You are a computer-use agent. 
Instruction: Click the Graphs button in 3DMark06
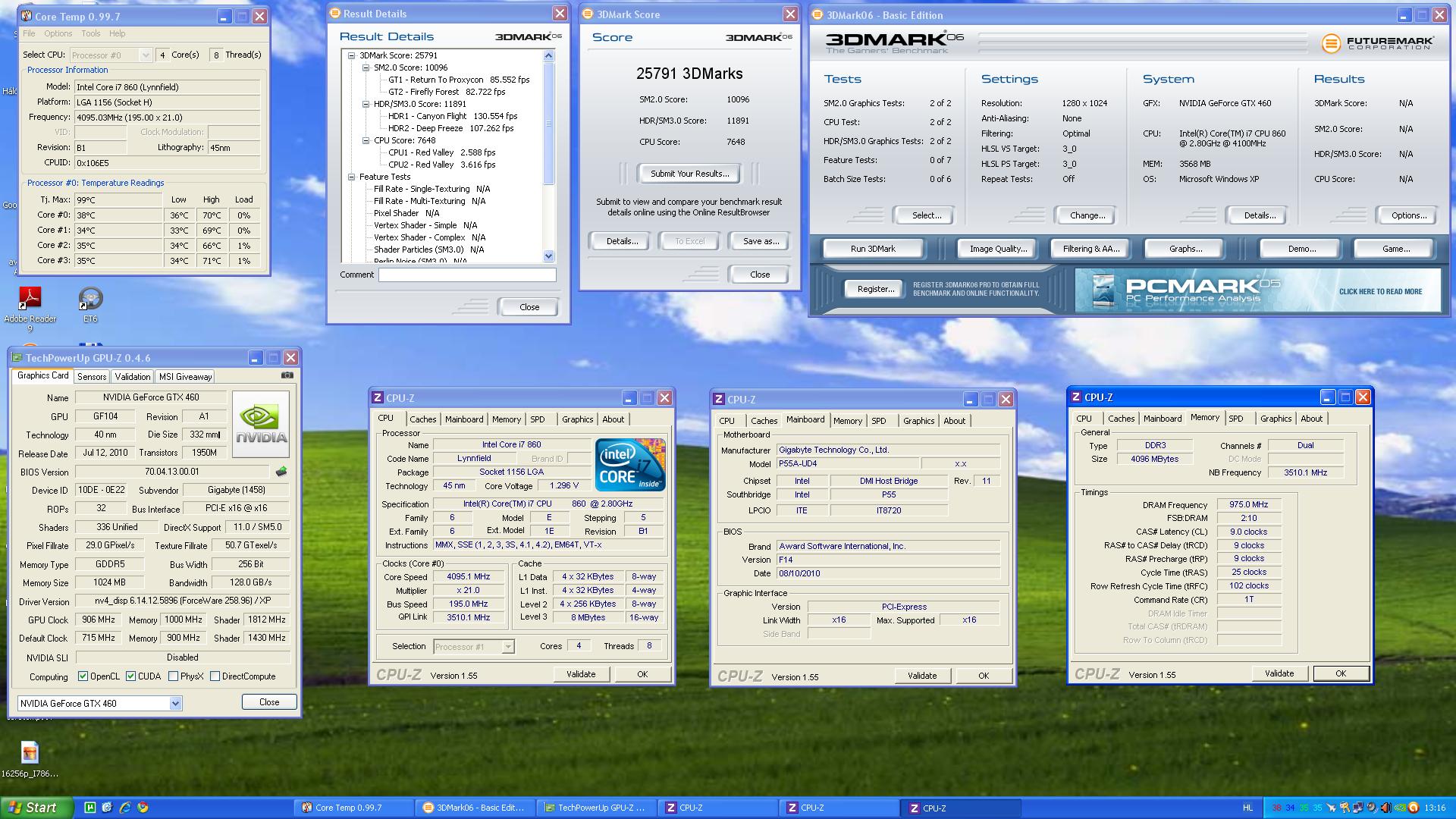point(1185,249)
